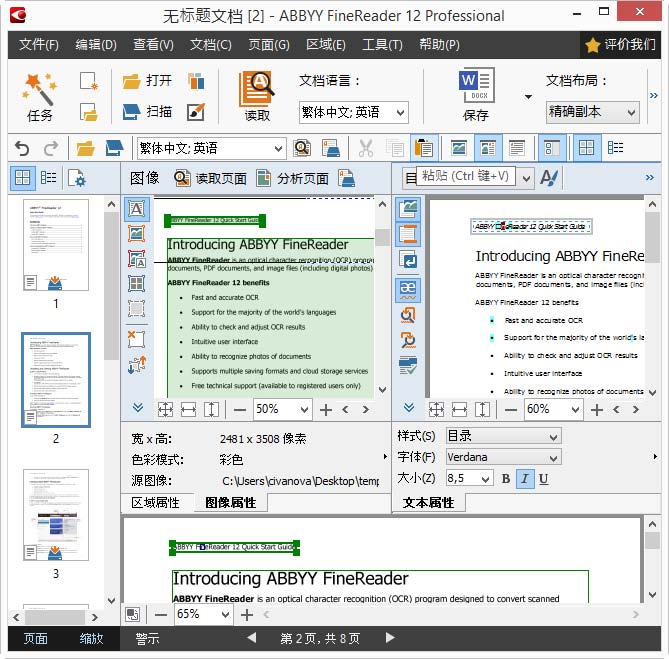669x659 pixels.
Task: Click the Fit to Page icon under image pane
Action: 165,410
